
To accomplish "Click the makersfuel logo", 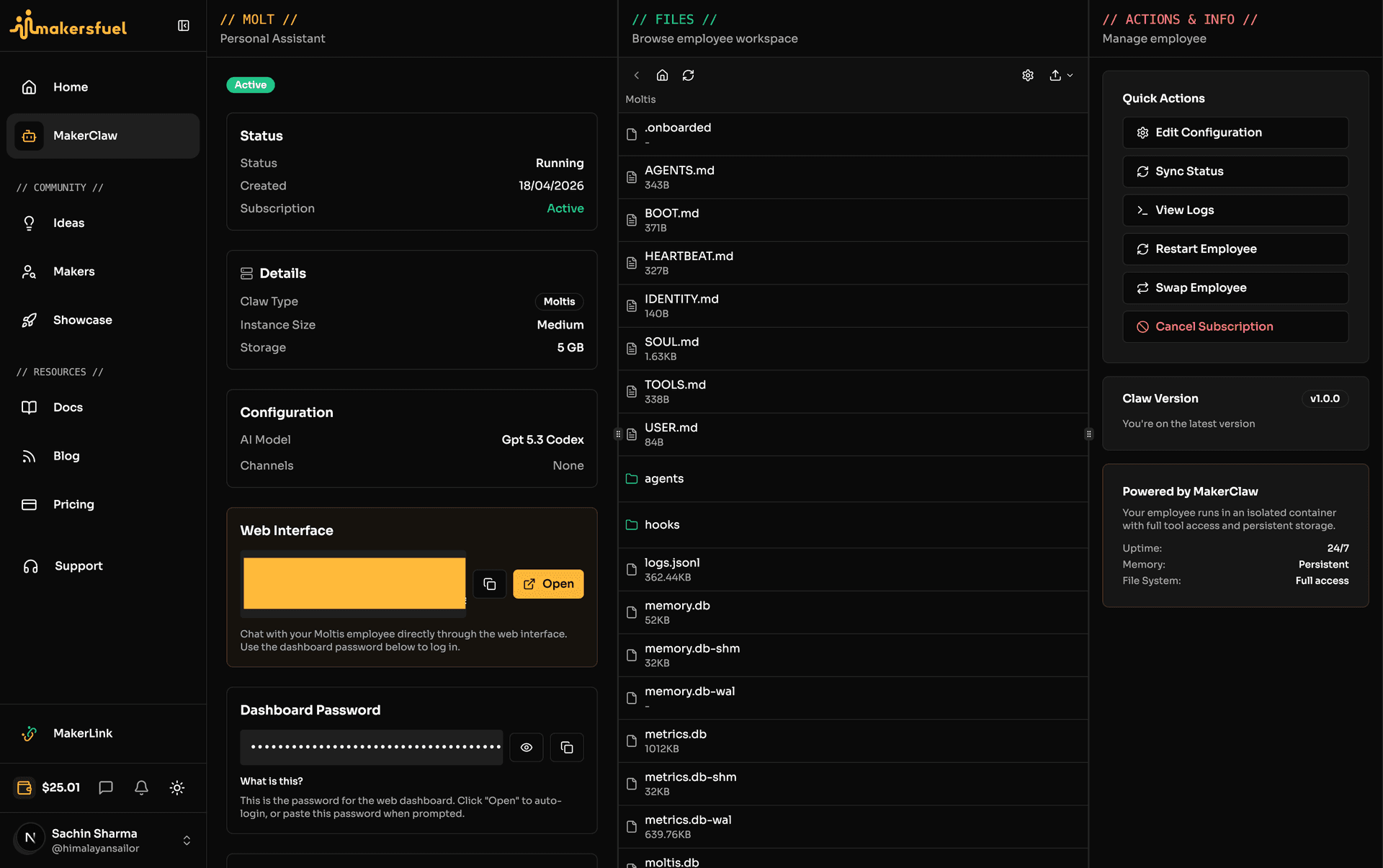I will click(68, 25).
